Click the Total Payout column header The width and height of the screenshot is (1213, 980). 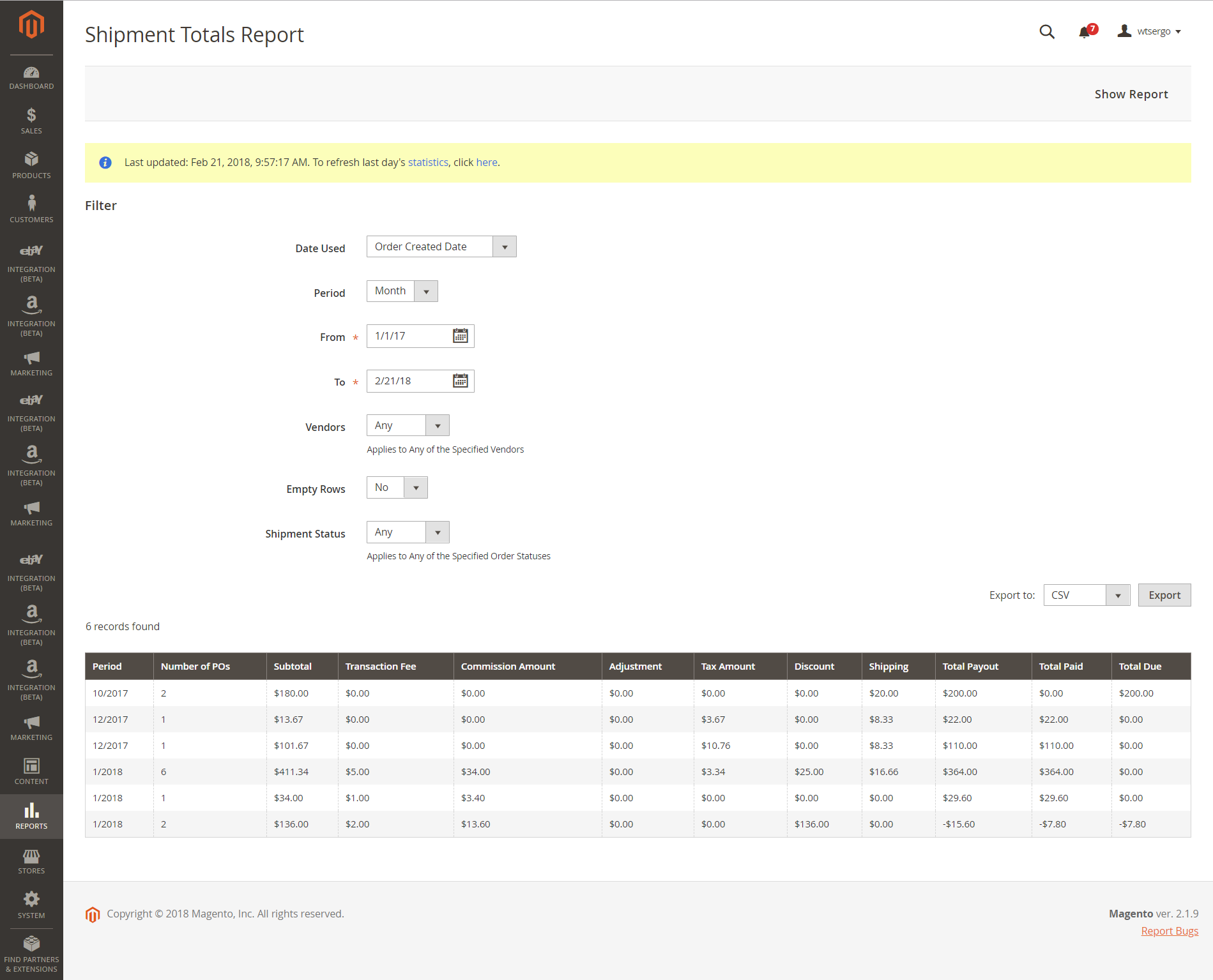pyautogui.click(x=984, y=666)
